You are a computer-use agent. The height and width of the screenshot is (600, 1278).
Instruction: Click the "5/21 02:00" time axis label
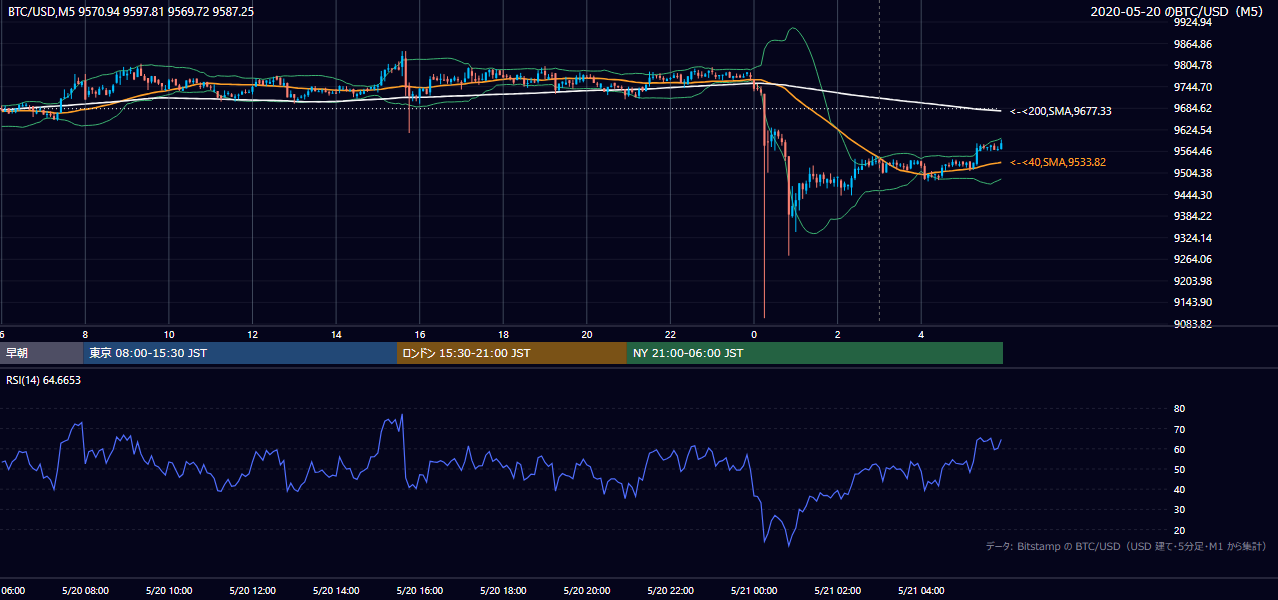pyautogui.click(x=838, y=591)
